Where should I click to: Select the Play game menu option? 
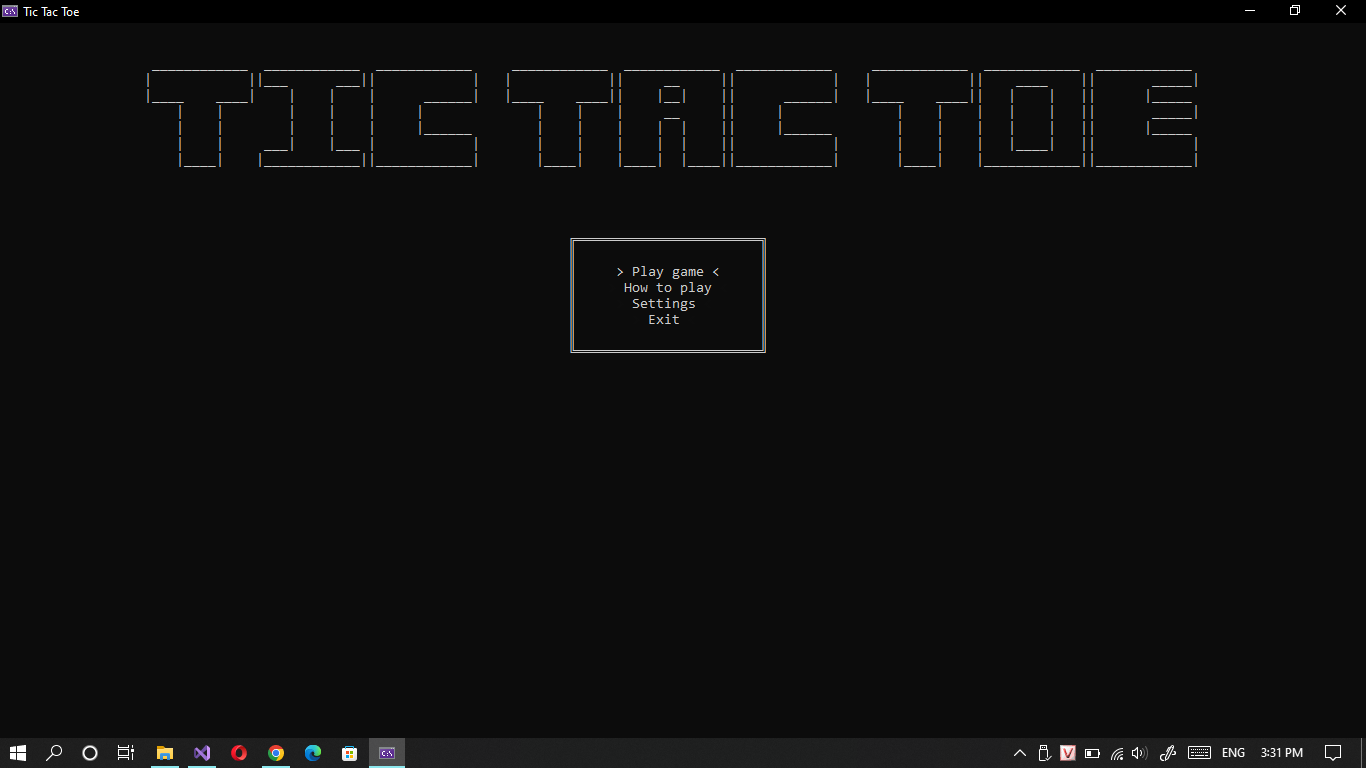[666, 271]
